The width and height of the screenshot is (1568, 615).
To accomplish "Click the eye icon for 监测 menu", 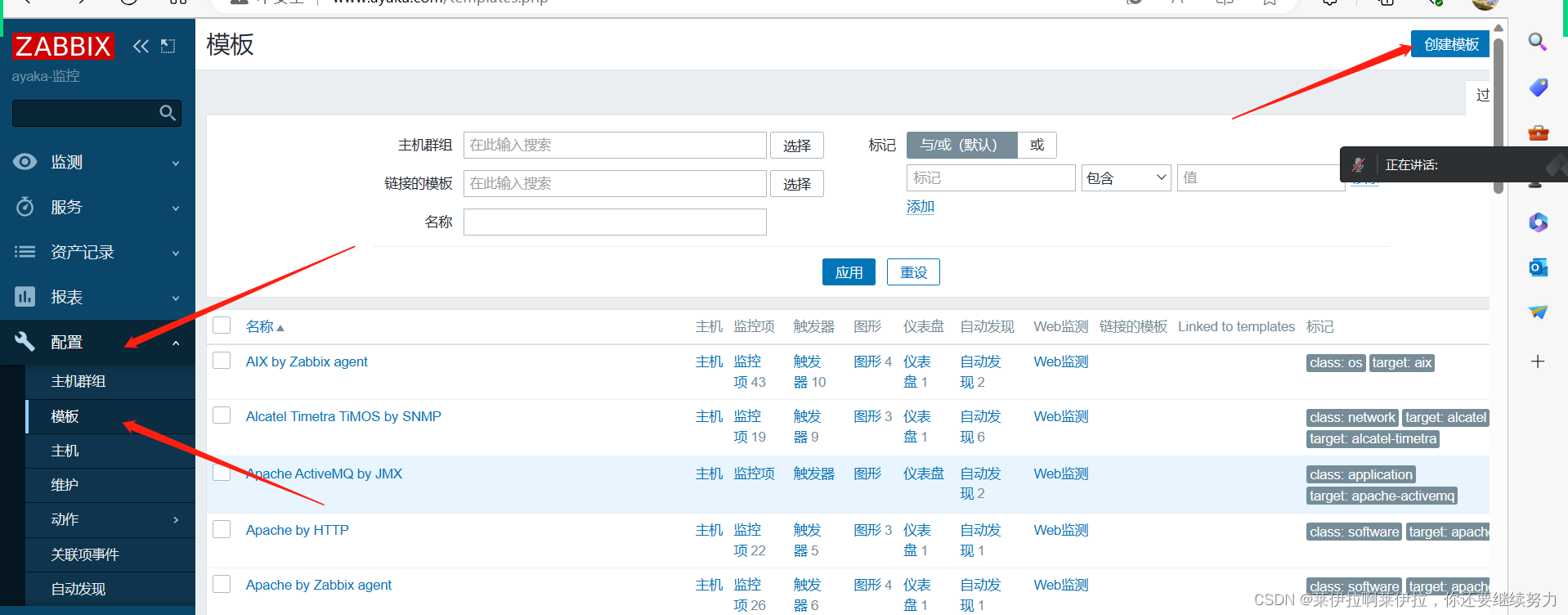I will (25, 162).
